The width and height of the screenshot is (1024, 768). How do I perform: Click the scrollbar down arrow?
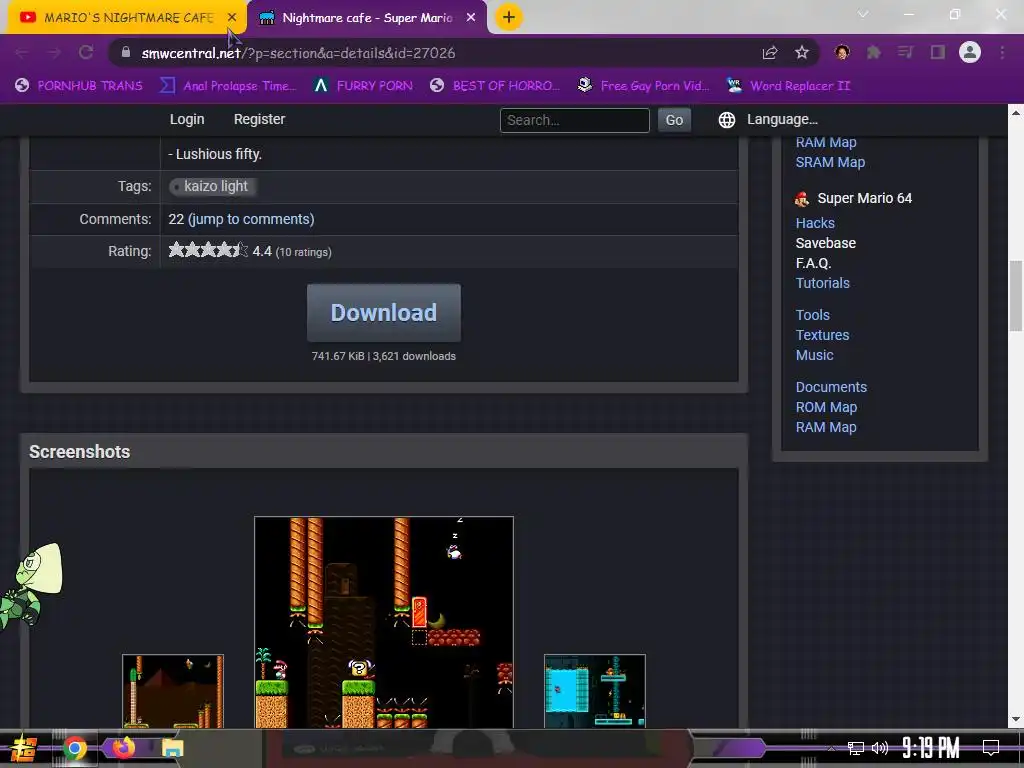[1016, 720]
